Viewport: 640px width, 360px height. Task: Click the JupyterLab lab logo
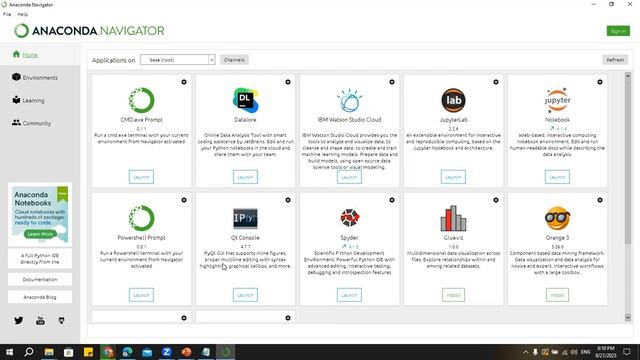(453, 100)
